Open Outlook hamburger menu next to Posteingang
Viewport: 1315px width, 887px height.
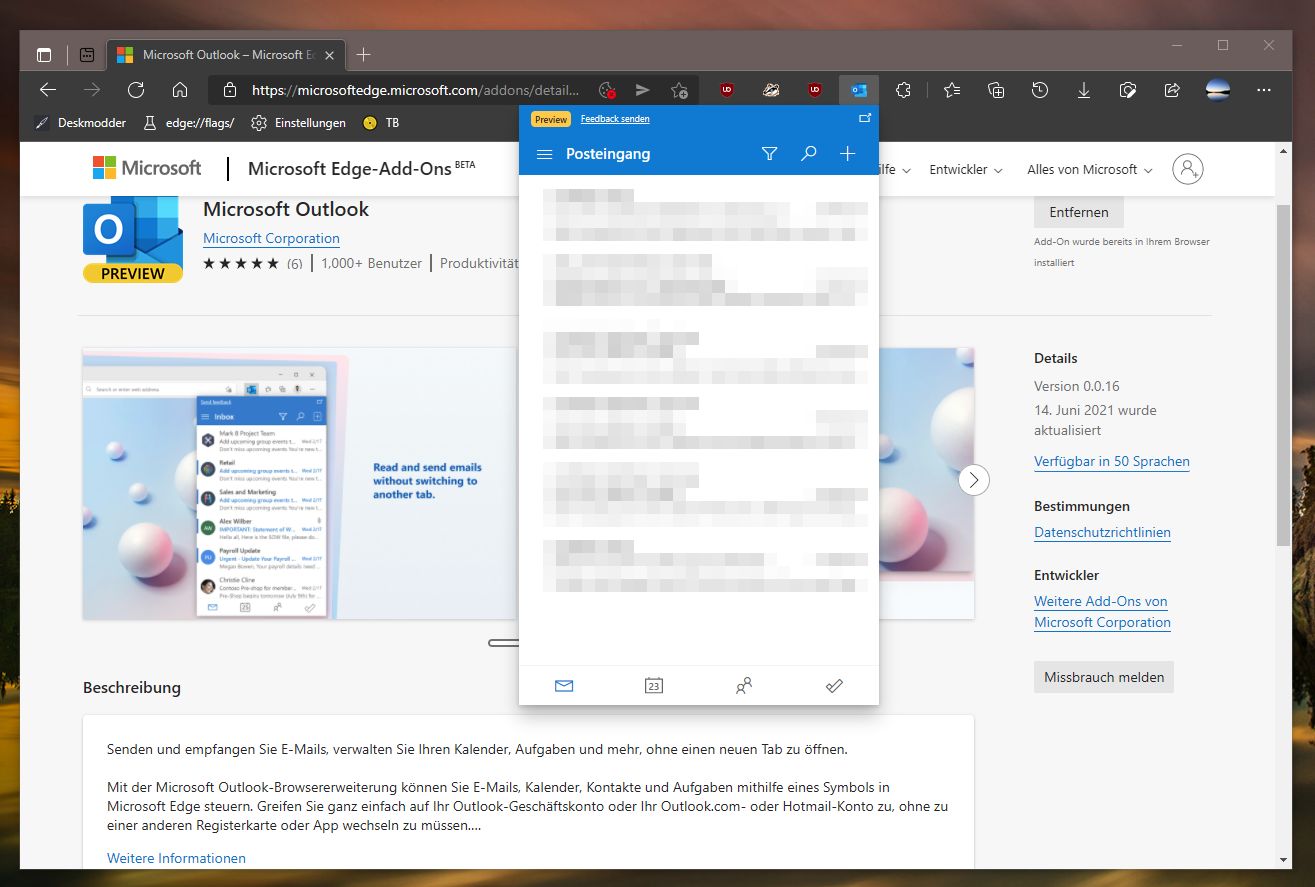545,154
